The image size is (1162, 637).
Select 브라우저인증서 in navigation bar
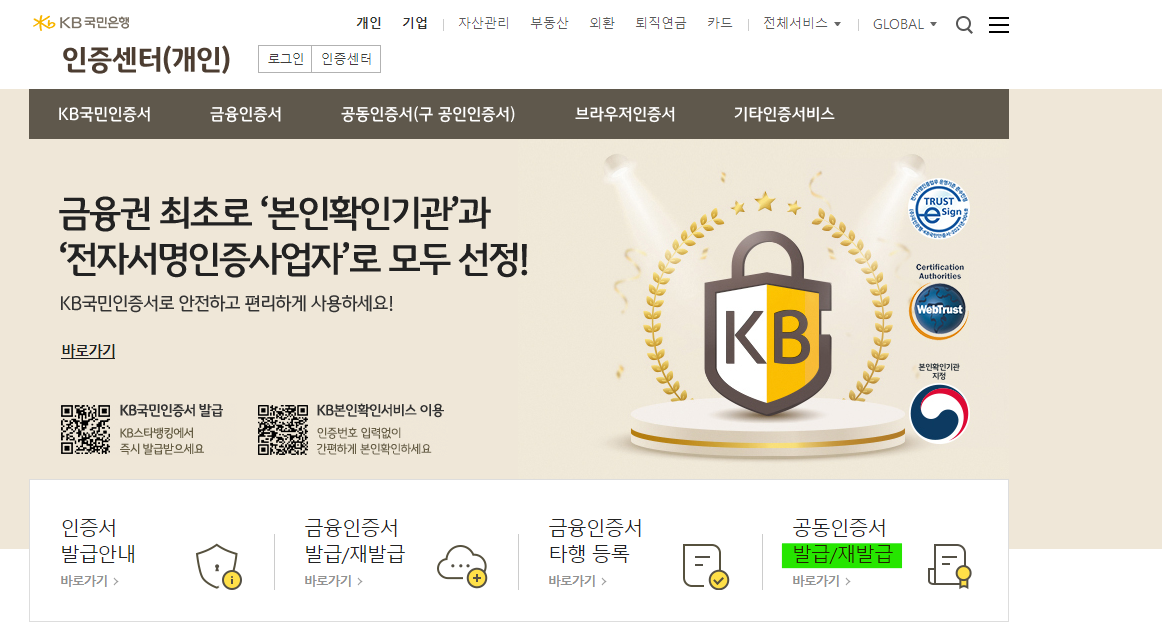(x=625, y=114)
